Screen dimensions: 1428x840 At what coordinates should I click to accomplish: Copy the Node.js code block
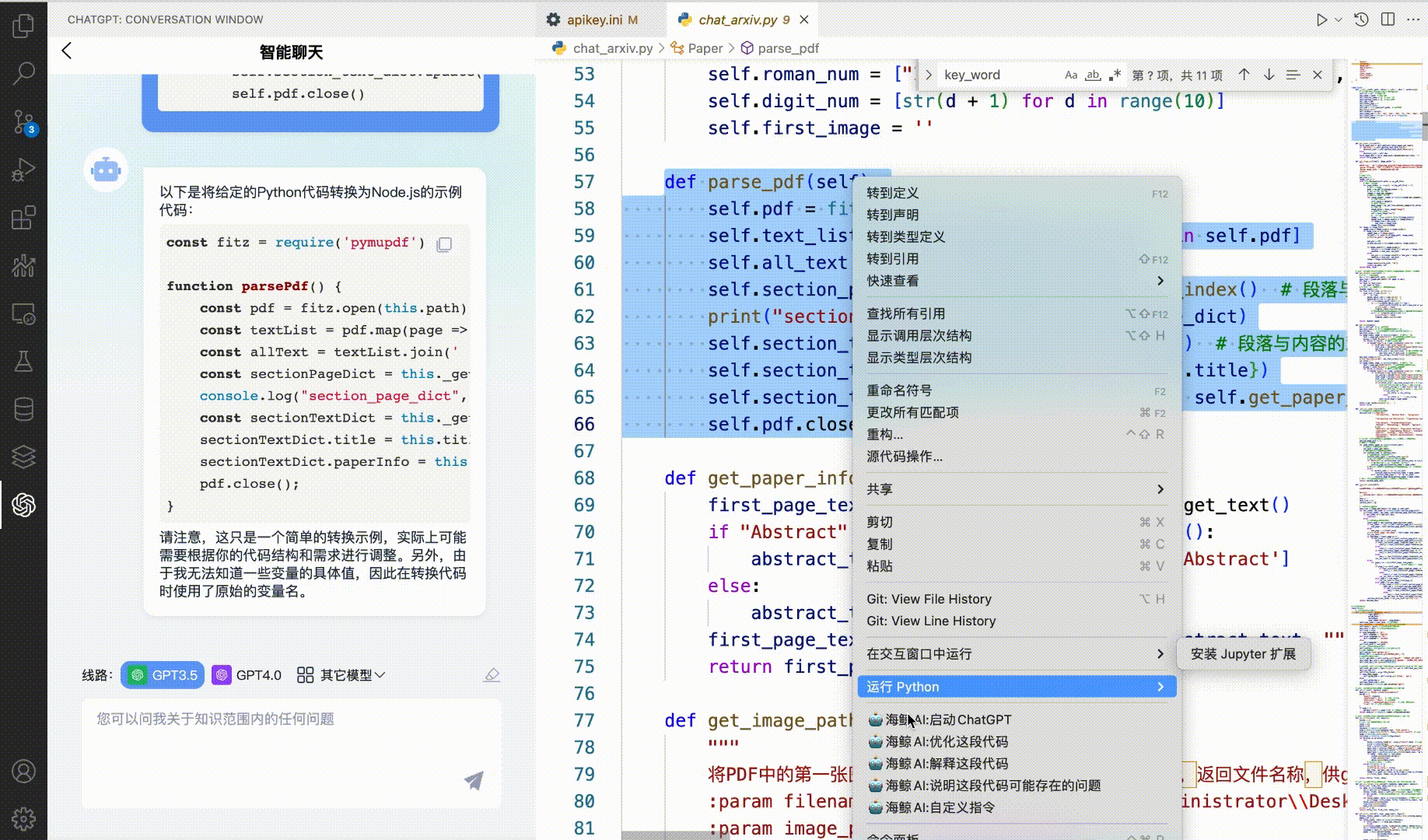[444, 244]
